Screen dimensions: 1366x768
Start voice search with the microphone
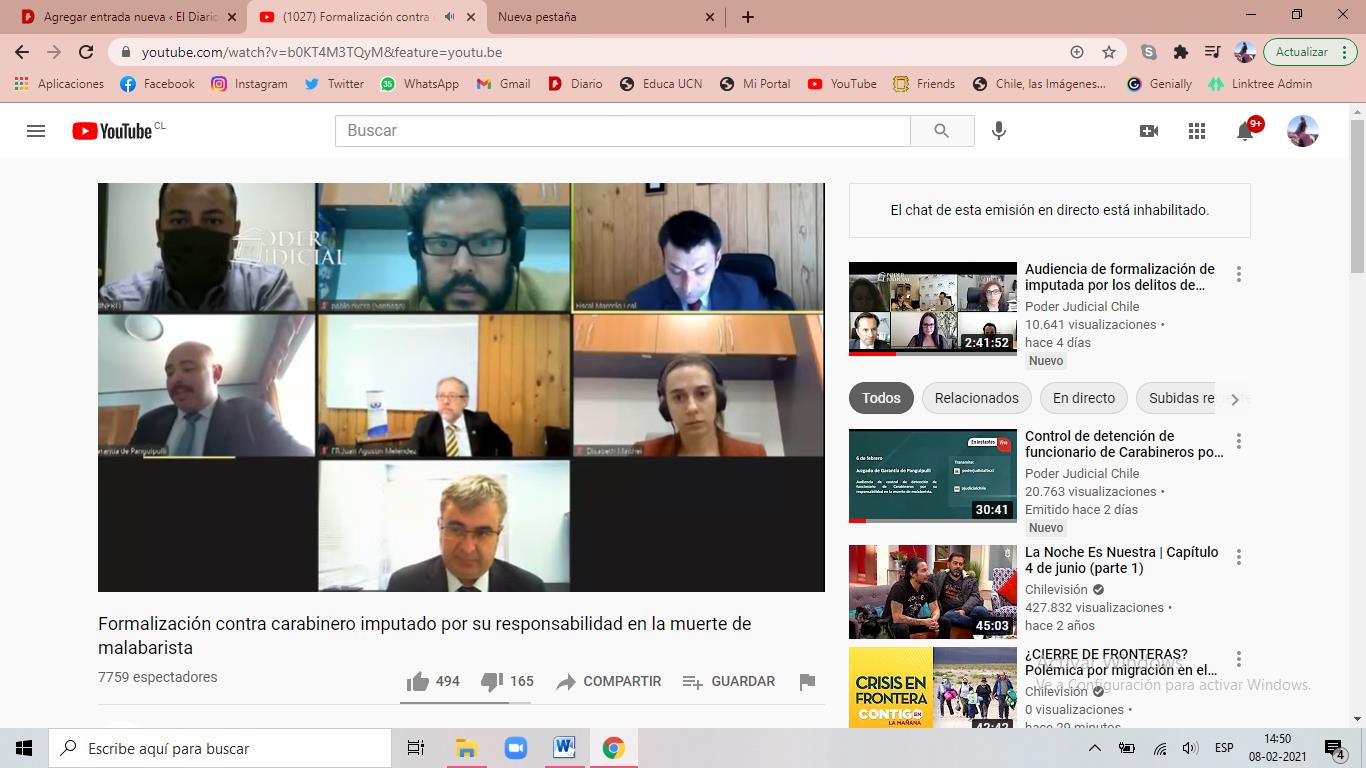point(998,131)
